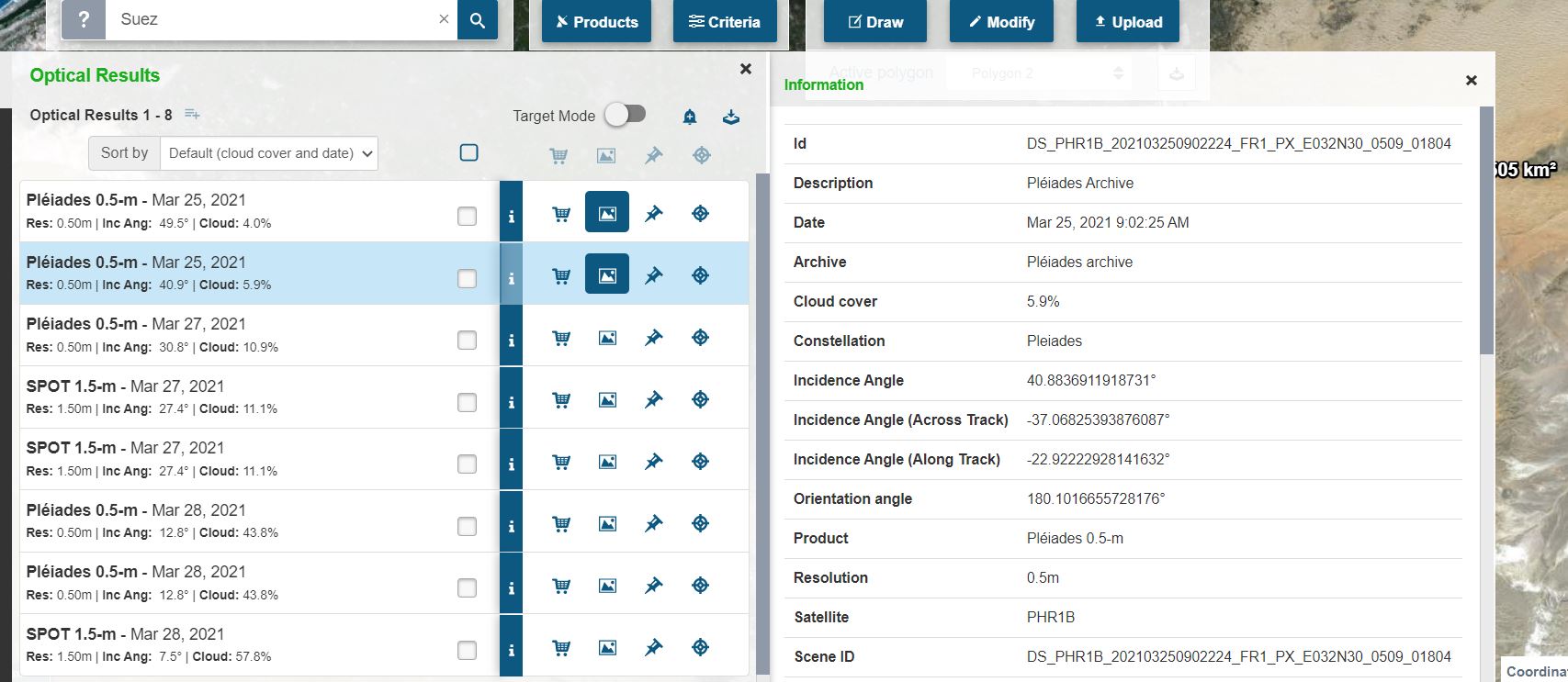Click the search magnifier button
Screen dimensions: 1568x682
click(x=477, y=19)
